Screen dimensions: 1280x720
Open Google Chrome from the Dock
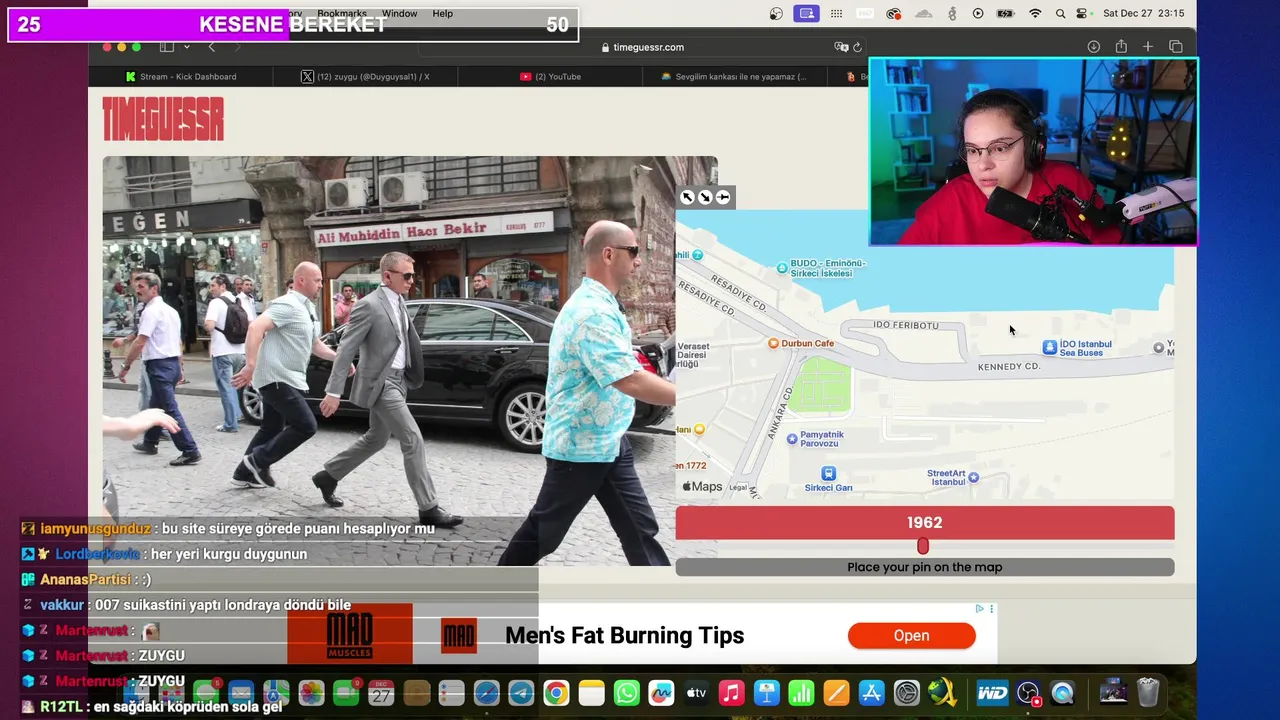tap(556, 693)
